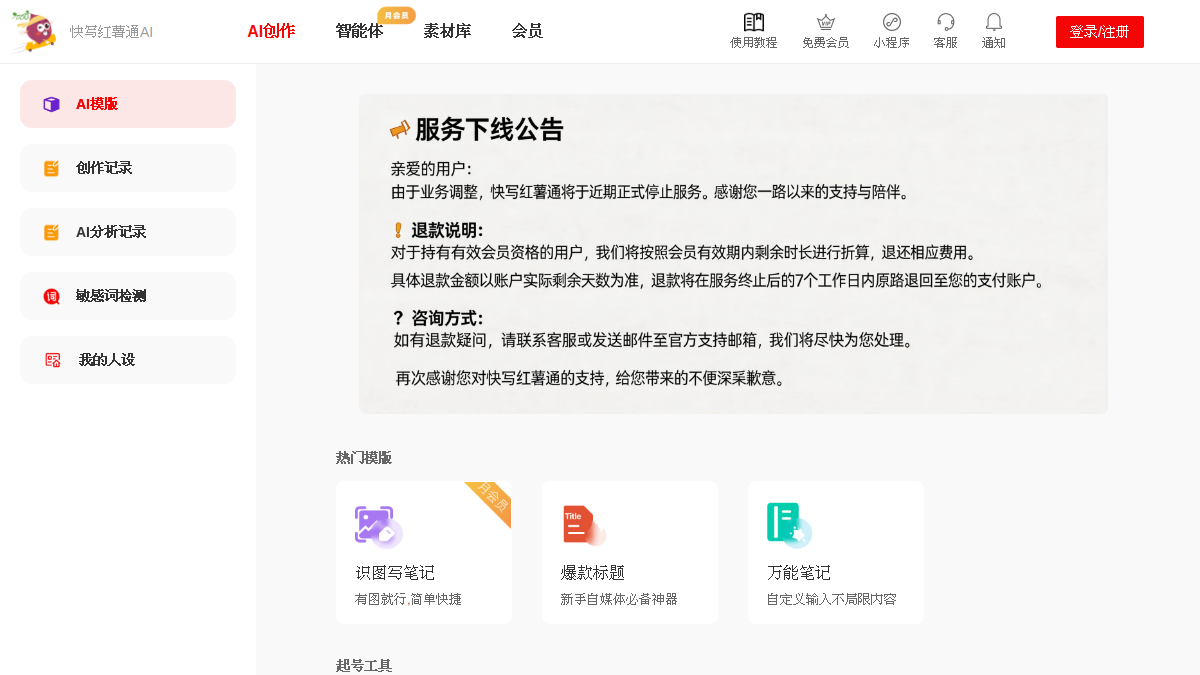The height and width of the screenshot is (675, 1200).
Task: Open the 智能体 tab
Action: pyautogui.click(x=359, y=31)
